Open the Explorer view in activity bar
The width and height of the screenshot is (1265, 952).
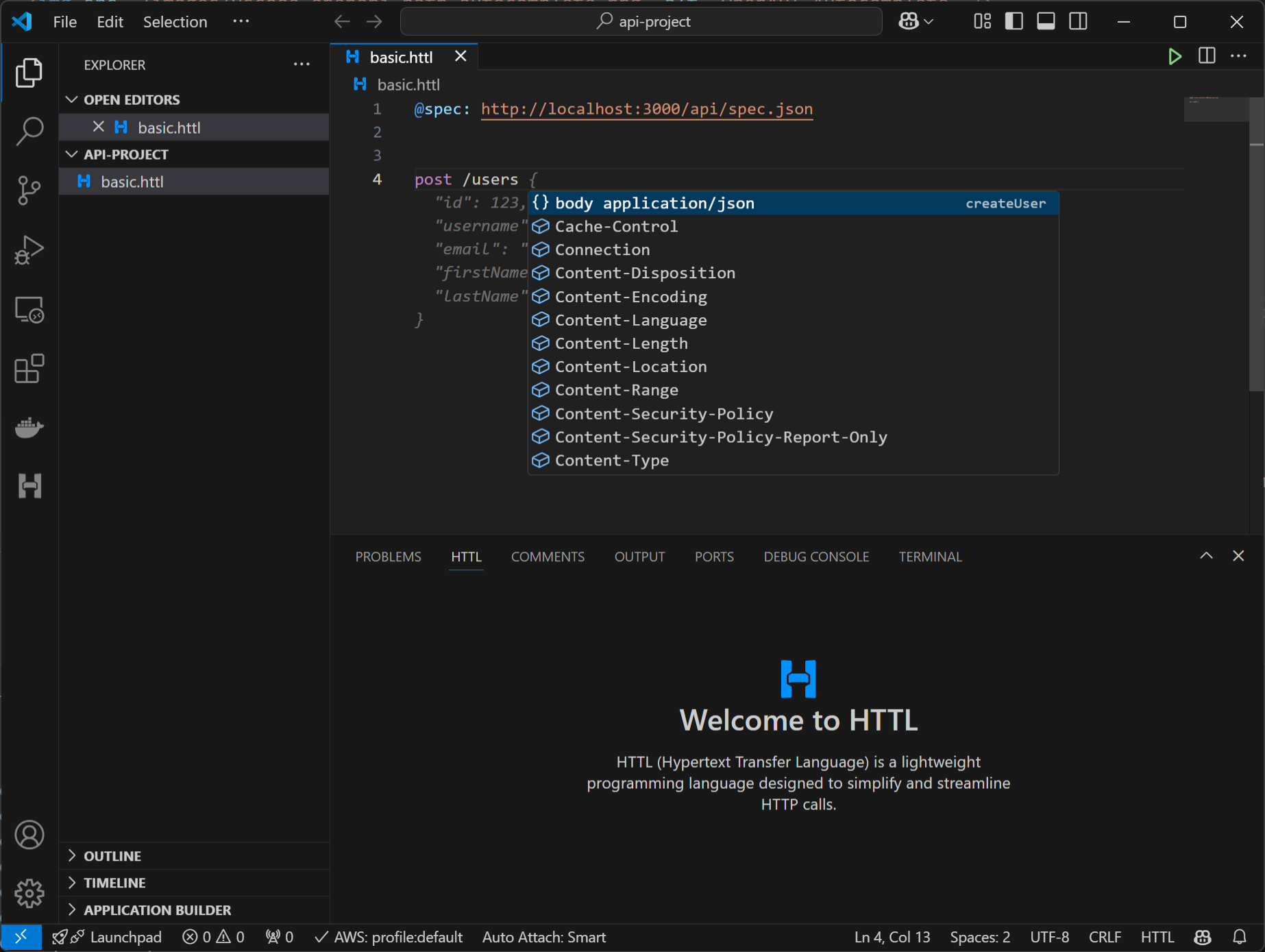[29, 73]
